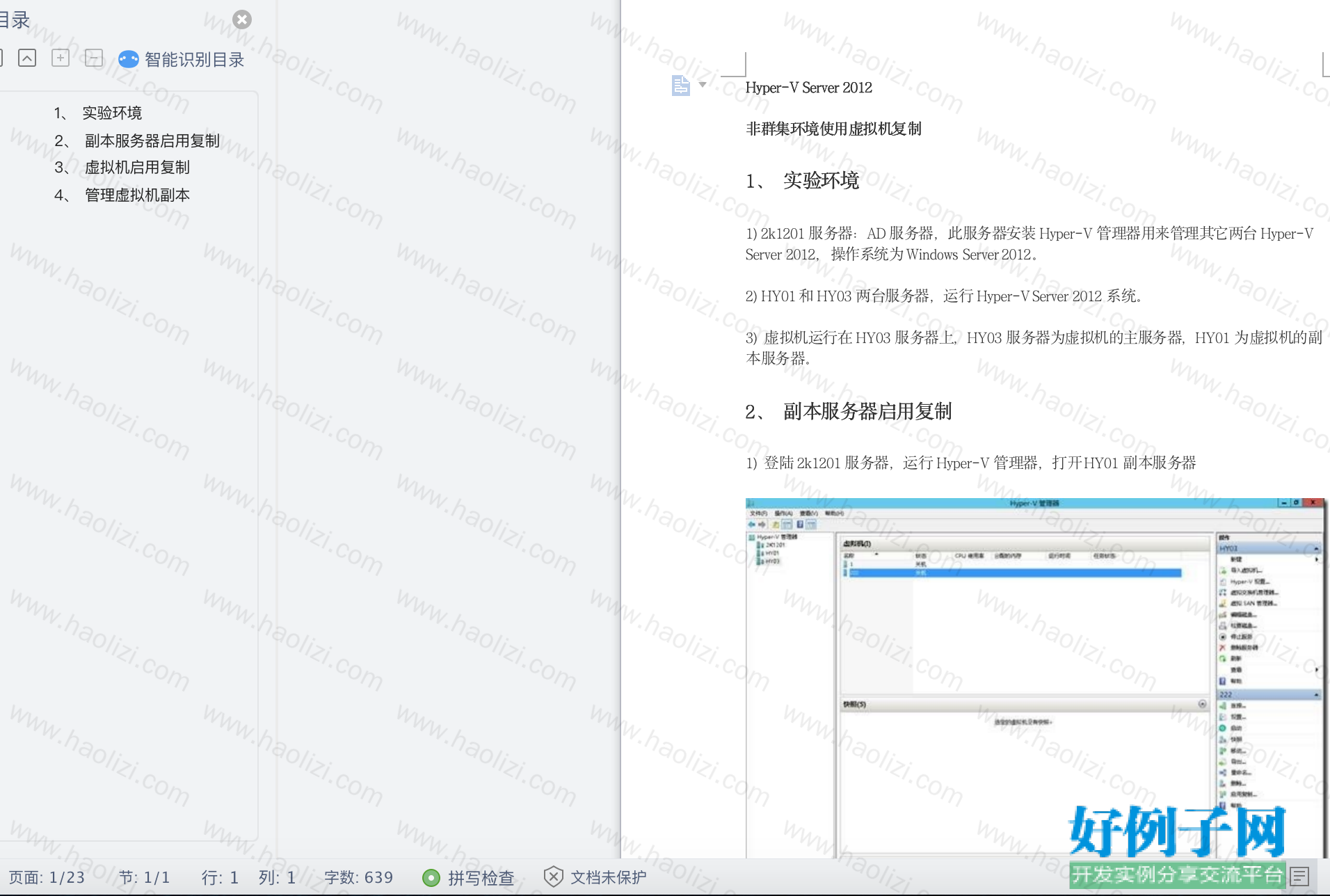Click the shield icon for document protection

tap(553, 877)
